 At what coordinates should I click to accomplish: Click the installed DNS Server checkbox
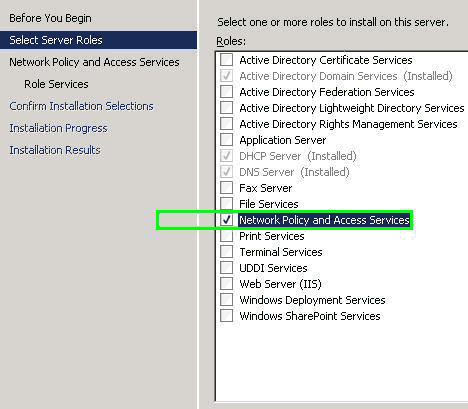226,172
